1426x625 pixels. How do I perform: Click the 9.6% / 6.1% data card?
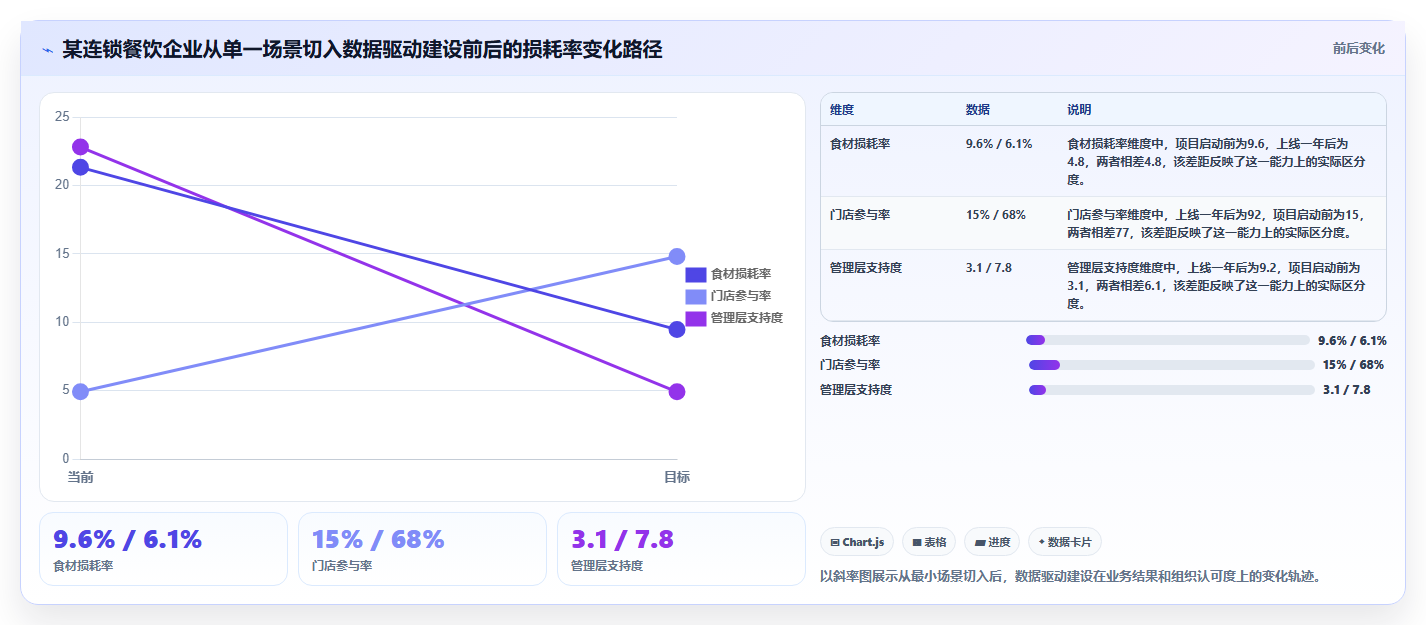[x=163, y=549]
